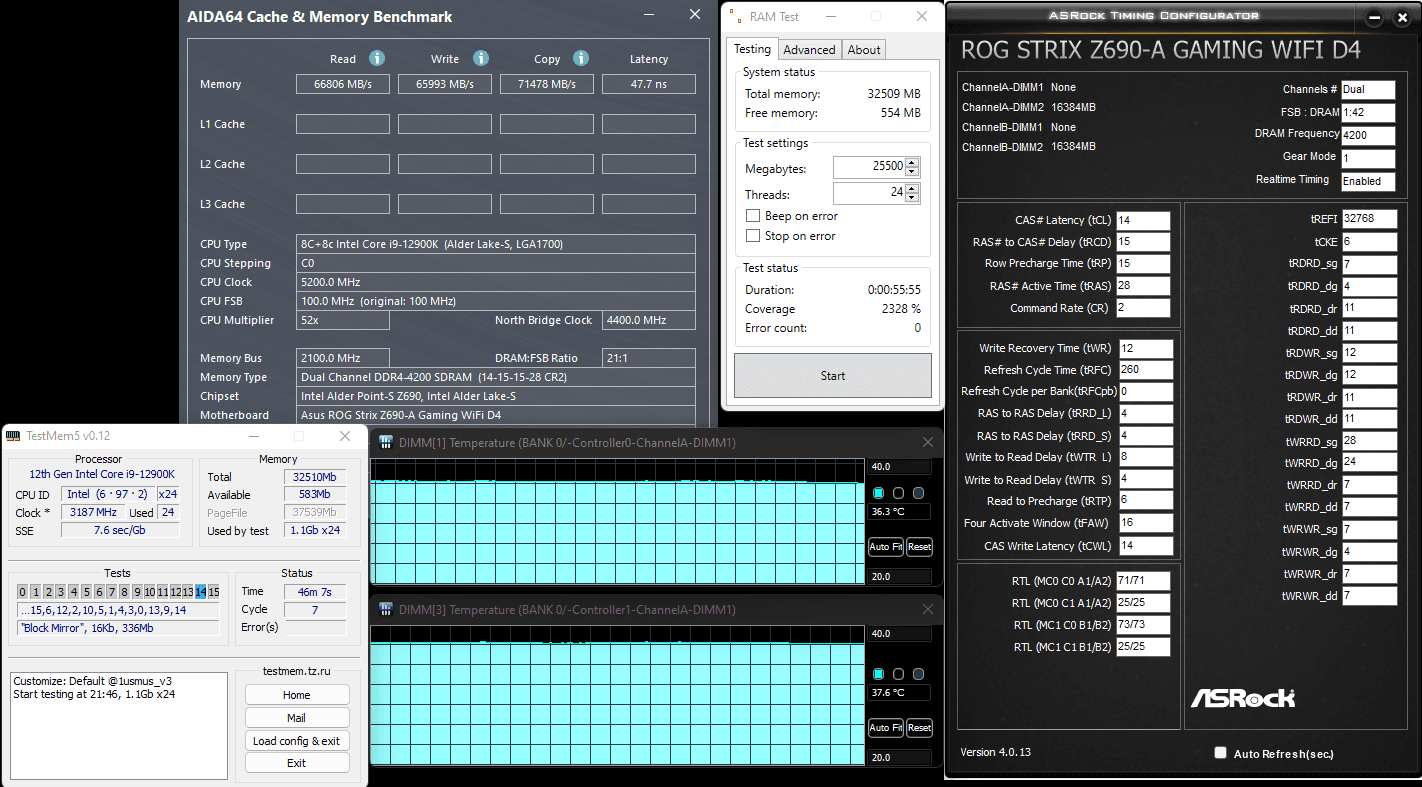Select cyan color swatch in DIMM[1] graph
The height and width of the screenshot is (787, 1422).
[878, 493]
